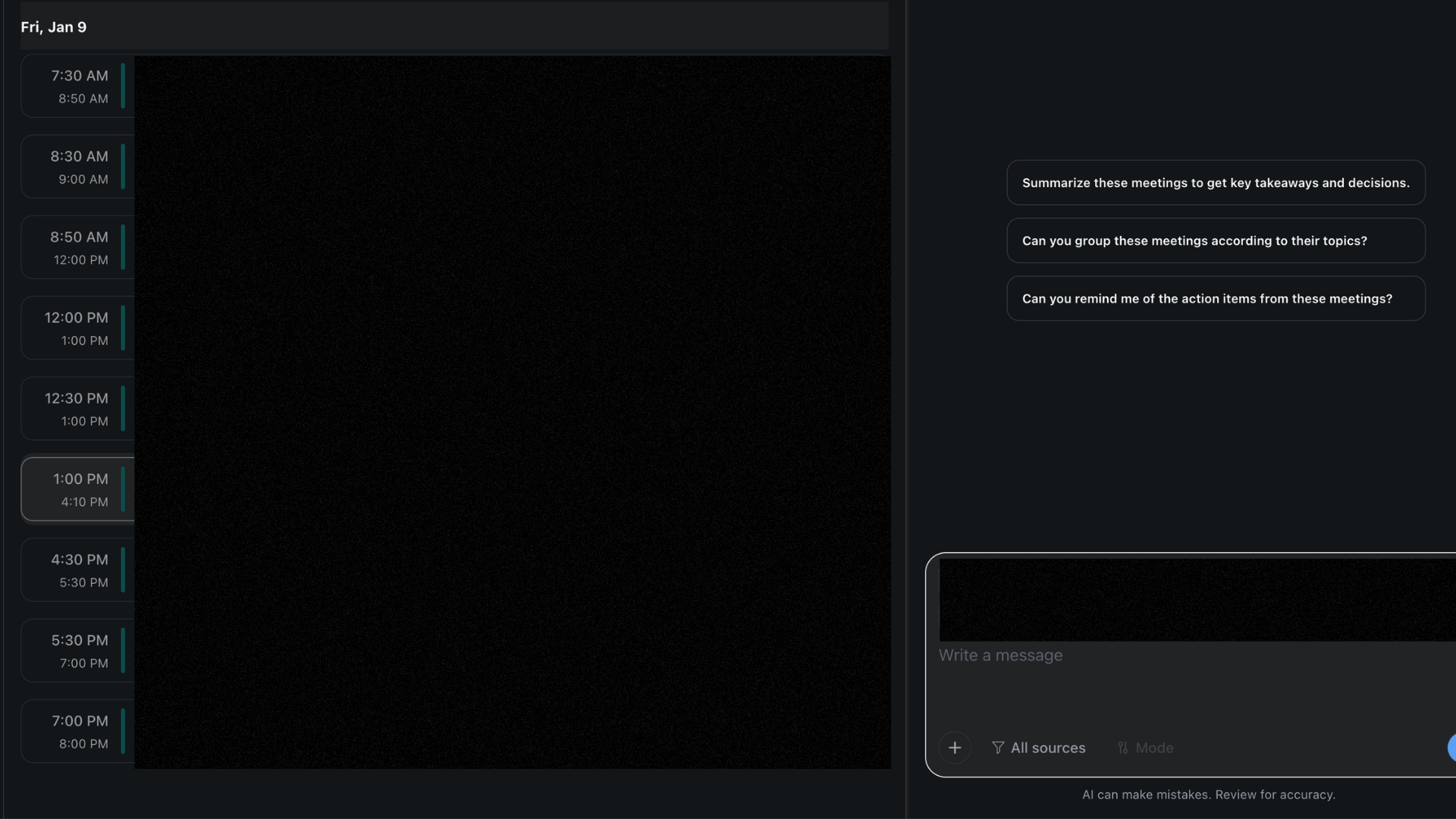Click the sliders icon beside Mode
Image resolution: width=1456 pixels, height=819 pixels.
[1123, 748]
